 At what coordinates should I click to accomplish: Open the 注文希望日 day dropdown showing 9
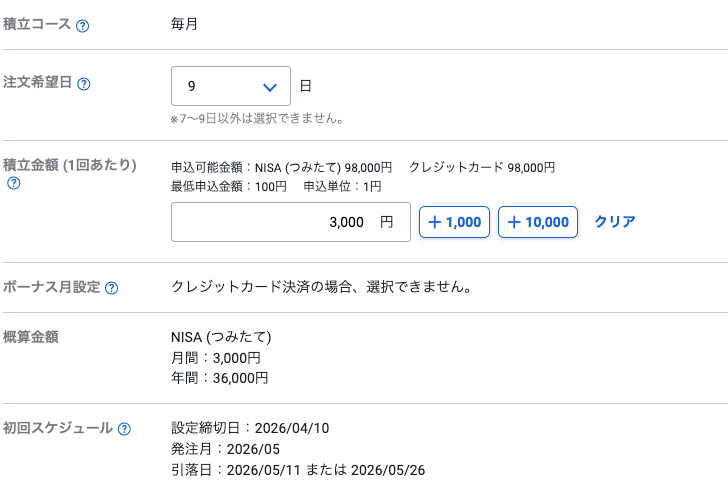[x=231, y=86]
